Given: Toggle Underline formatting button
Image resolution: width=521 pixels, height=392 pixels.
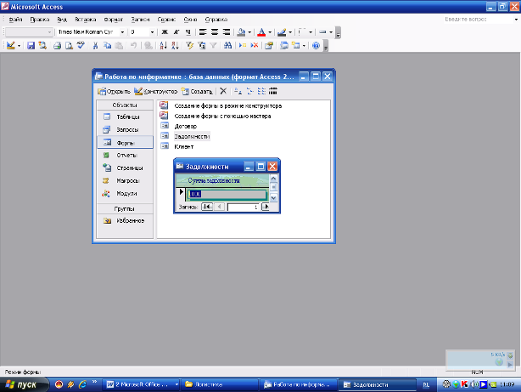Looking at the screenshot, I should pyautogui.click(x=188, y=32).
